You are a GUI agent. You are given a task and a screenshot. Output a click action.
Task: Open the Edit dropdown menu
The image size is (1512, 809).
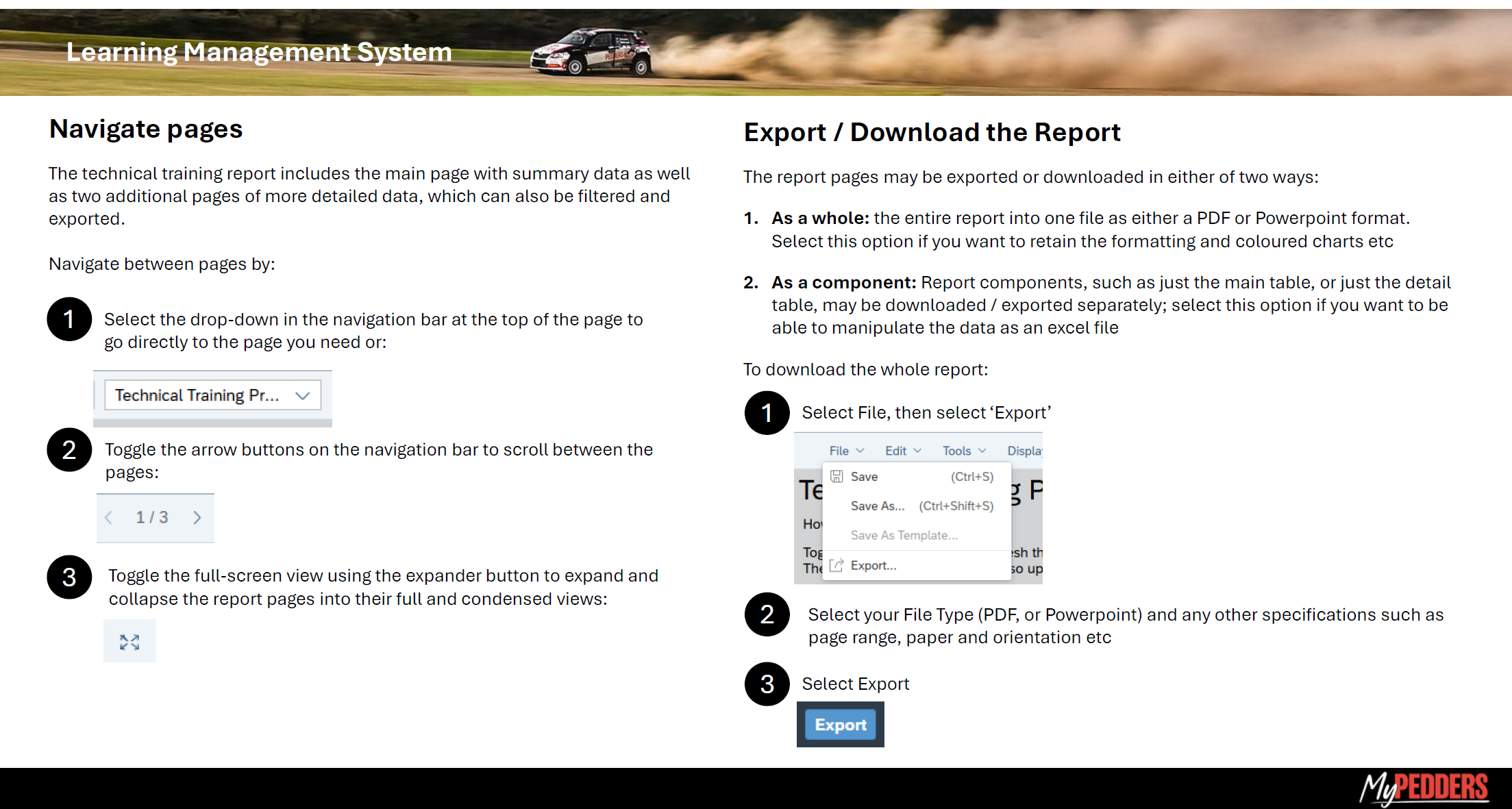tap(902, 451)
